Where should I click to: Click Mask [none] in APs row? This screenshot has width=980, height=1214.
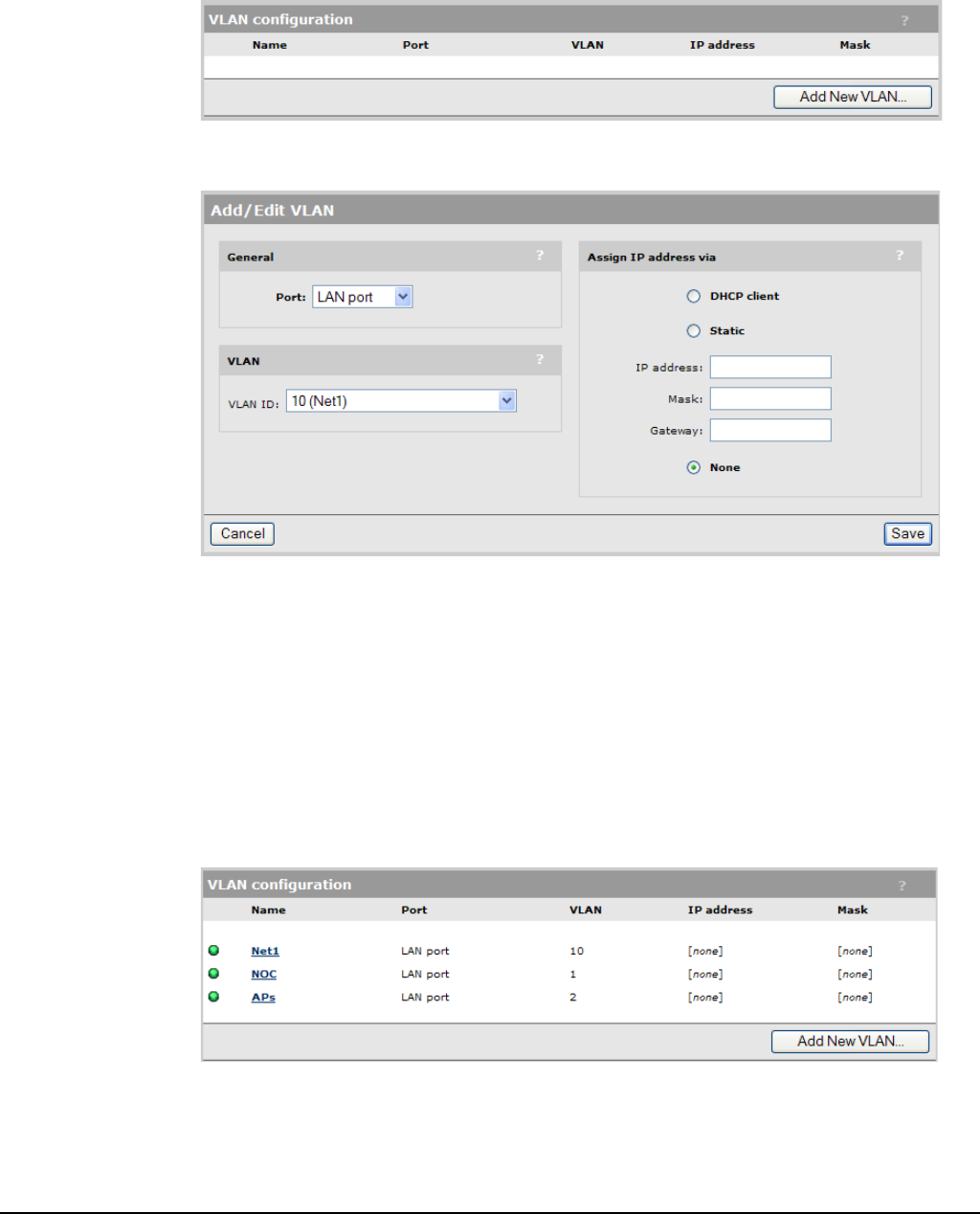(855, 998)
